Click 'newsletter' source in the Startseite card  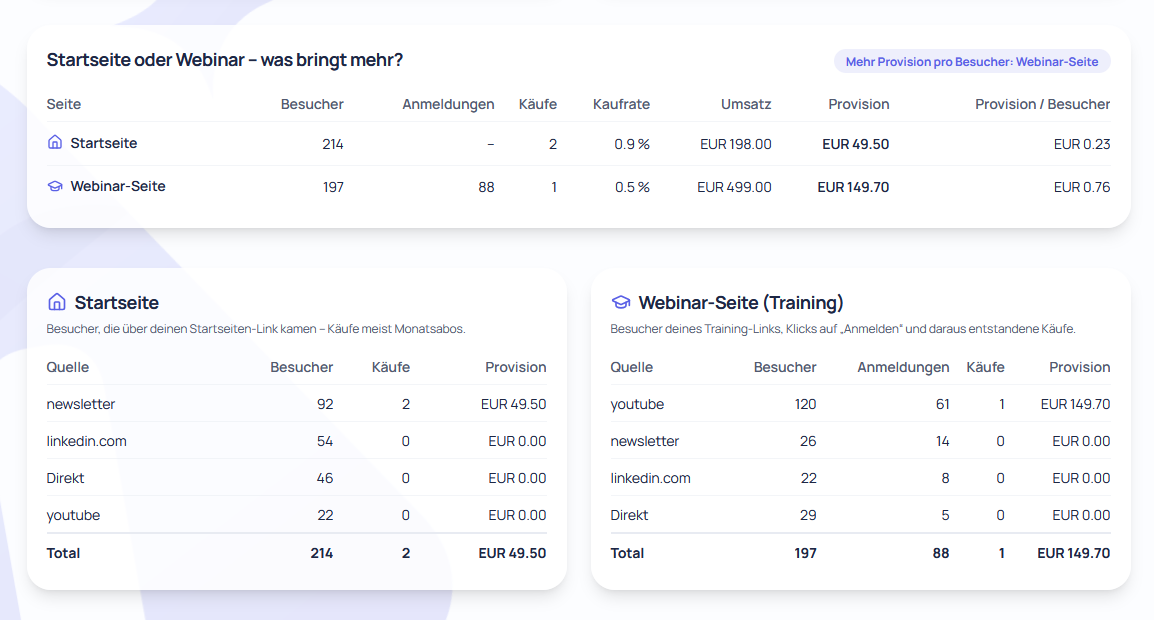click(x=81, y=404)
